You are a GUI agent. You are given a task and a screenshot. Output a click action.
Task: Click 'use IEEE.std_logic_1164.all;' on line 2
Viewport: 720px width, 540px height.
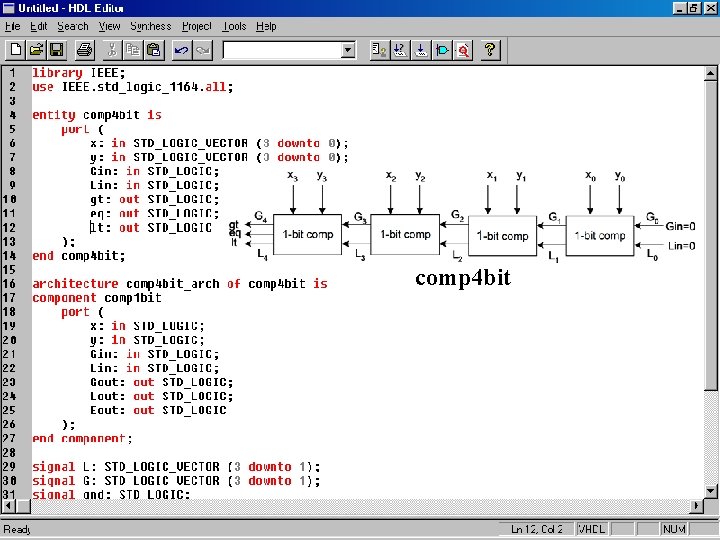pyautogui.click(x=133, y=87)
